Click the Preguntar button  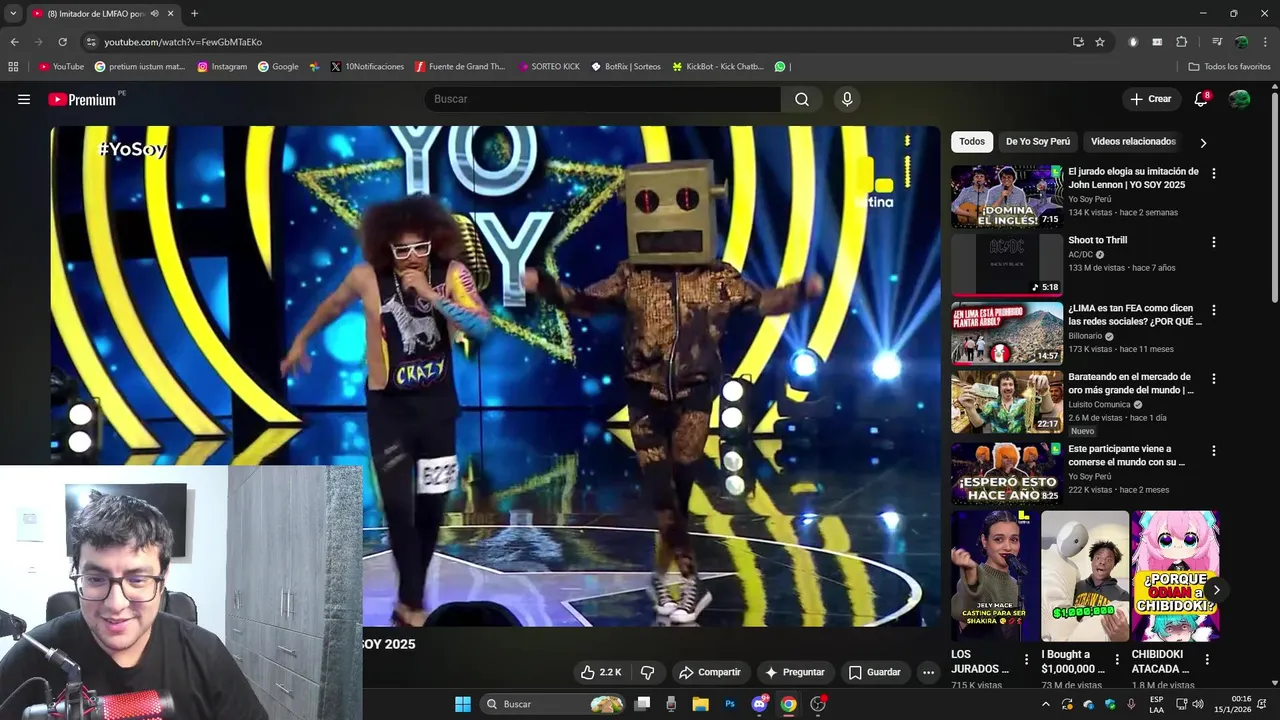[795, 672]
